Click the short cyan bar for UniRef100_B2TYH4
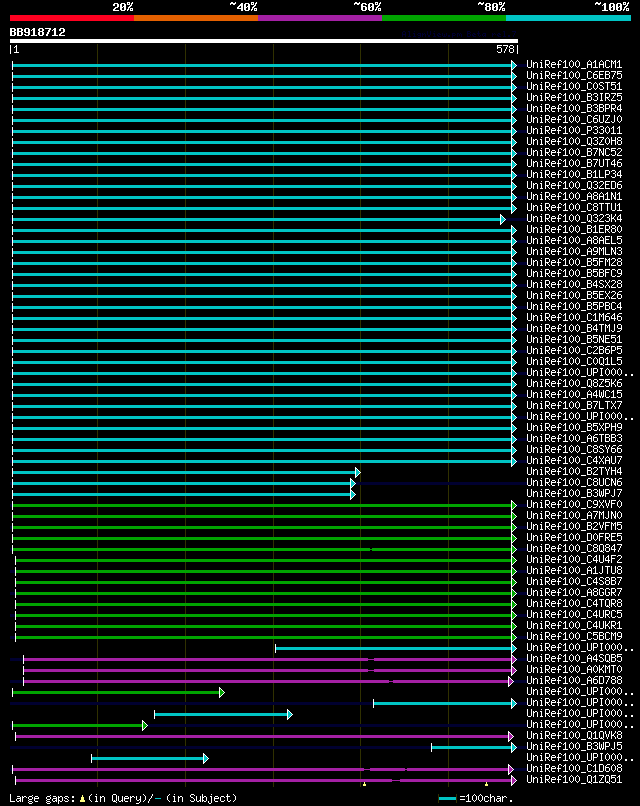640x806 pixels. click(186, 472)
